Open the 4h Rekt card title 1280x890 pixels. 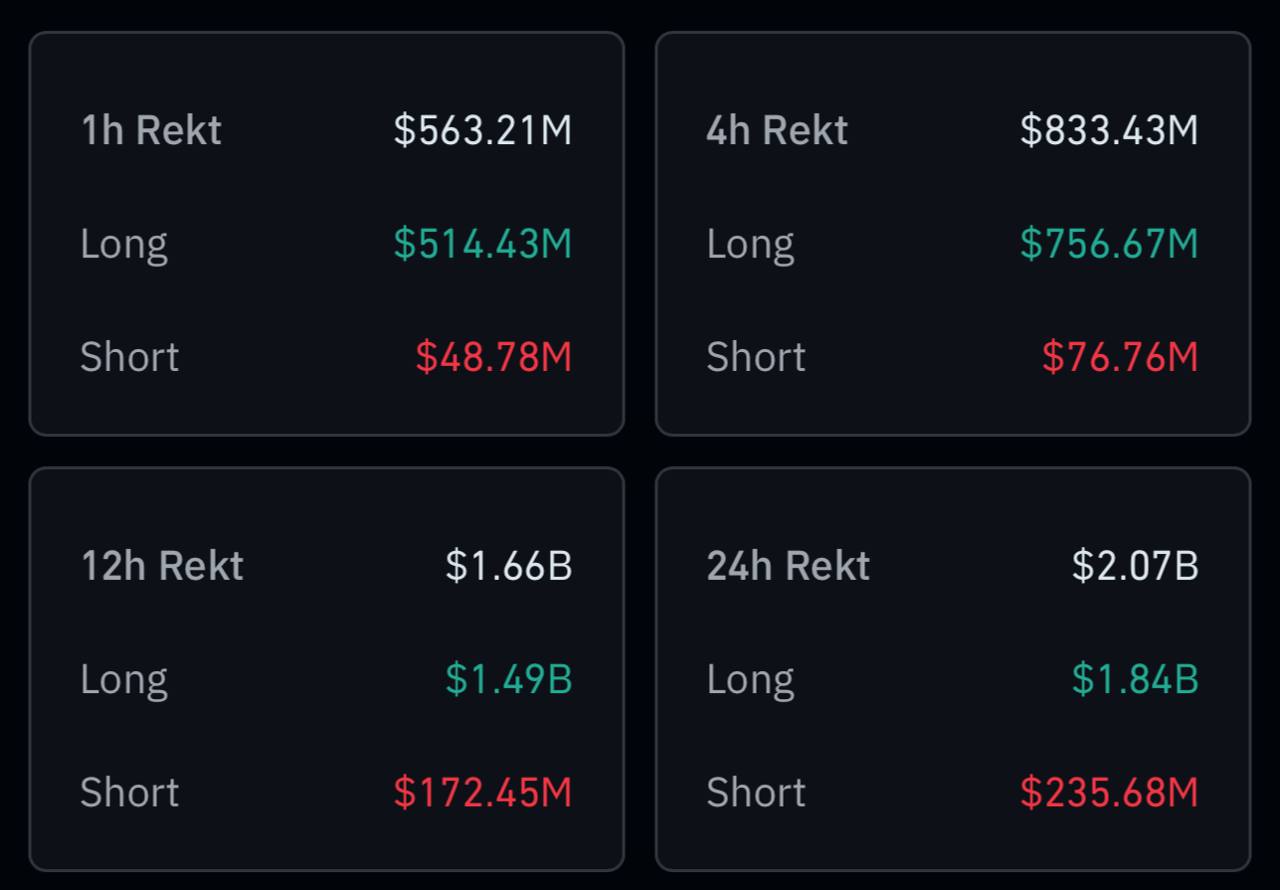[x=777, y=130]
